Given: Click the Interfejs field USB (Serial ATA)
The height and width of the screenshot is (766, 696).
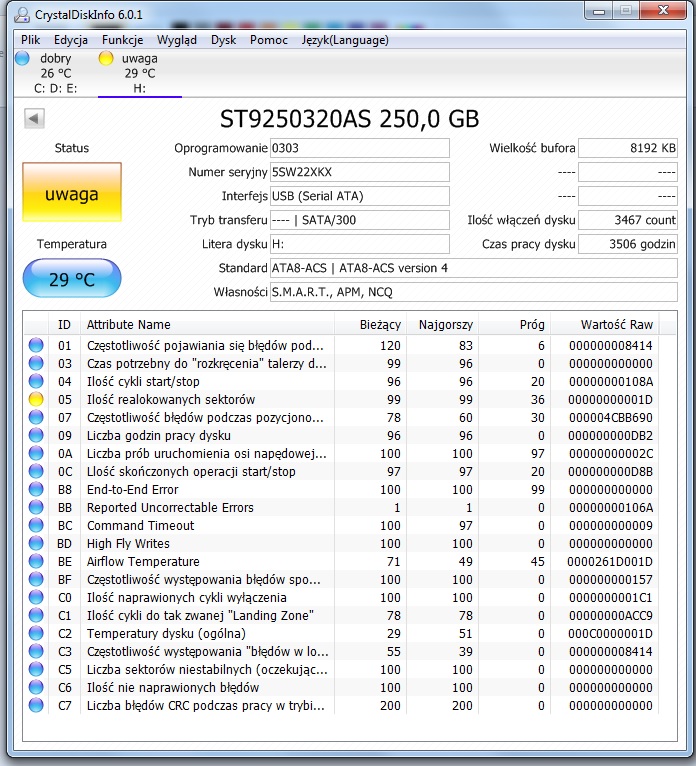Looking at the screenshot, I should (x=359, y=196).
